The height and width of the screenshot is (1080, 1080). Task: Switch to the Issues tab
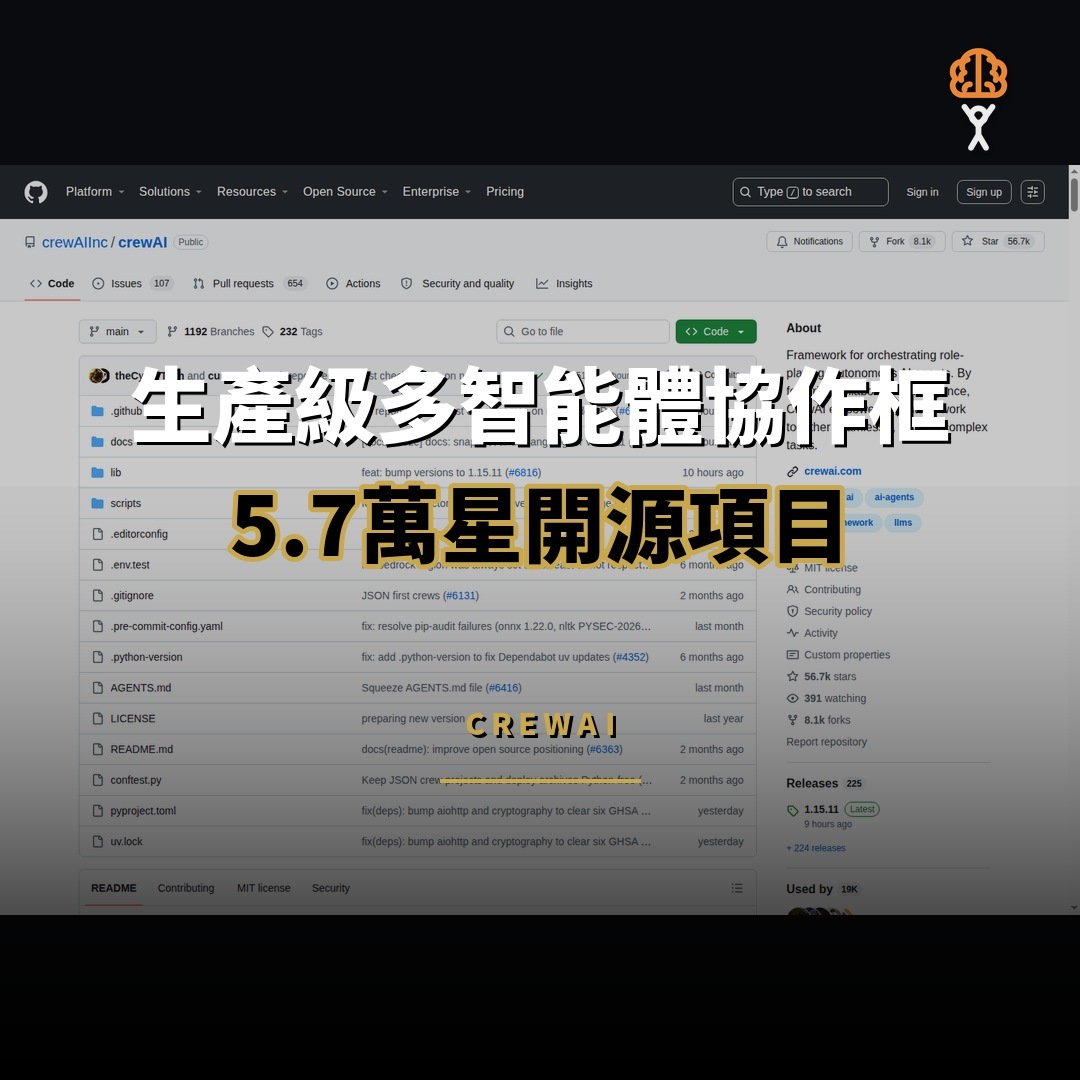pos(132,284)
